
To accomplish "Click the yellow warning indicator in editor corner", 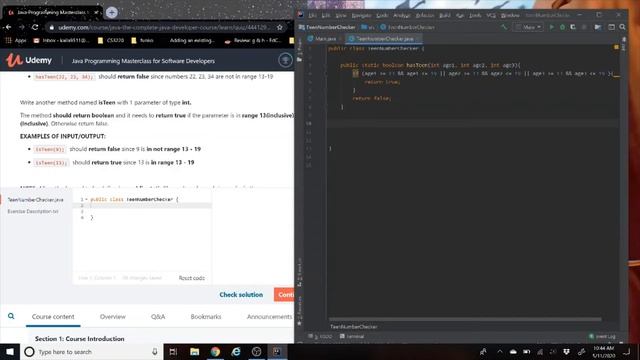I will click(616, 48).
